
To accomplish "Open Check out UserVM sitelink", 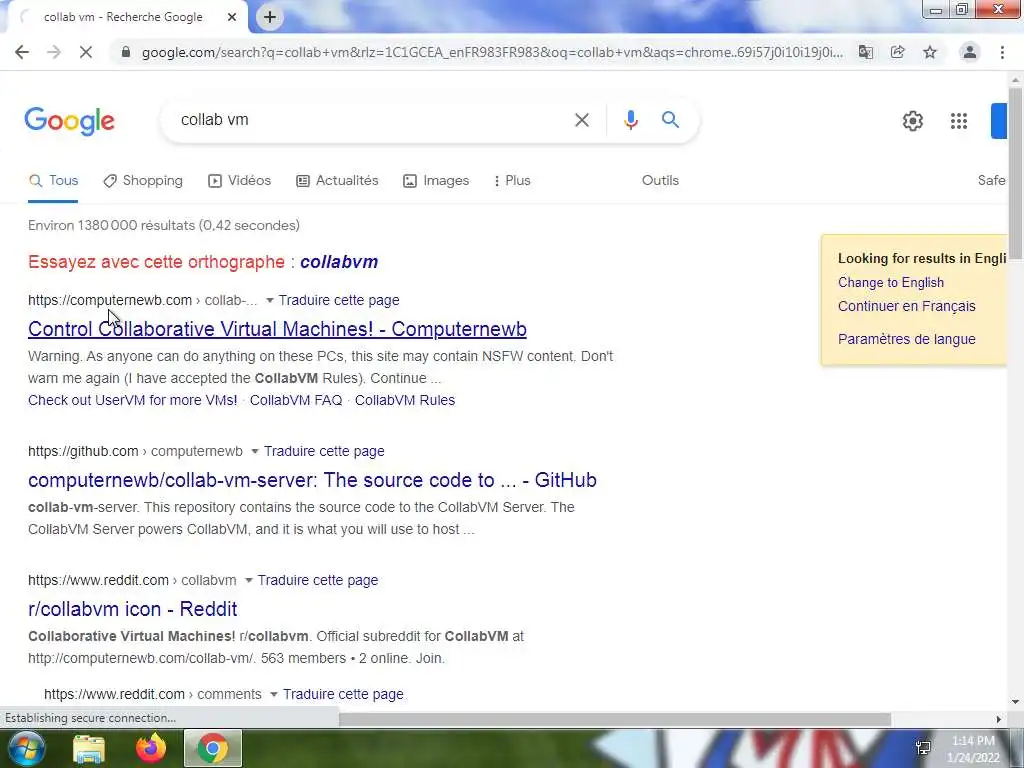I will [x=133, y=400].
